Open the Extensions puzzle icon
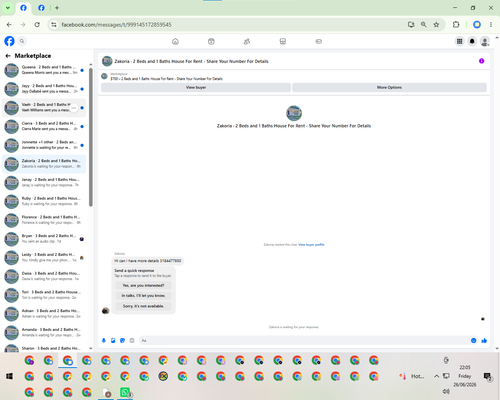Screen dimensions: 500x400 (x=456, y=25)
